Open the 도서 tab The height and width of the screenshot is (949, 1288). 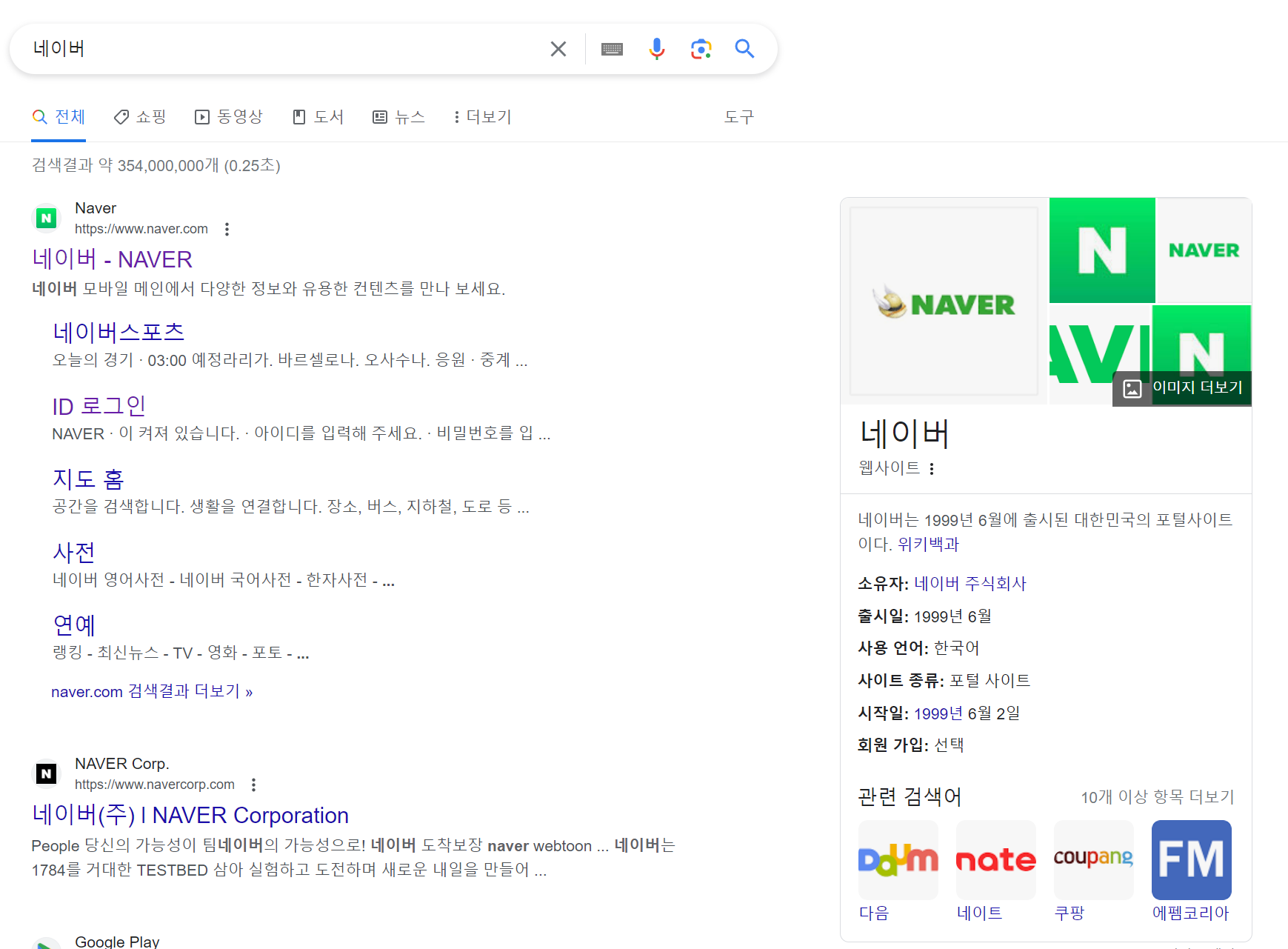pos(318,117)
